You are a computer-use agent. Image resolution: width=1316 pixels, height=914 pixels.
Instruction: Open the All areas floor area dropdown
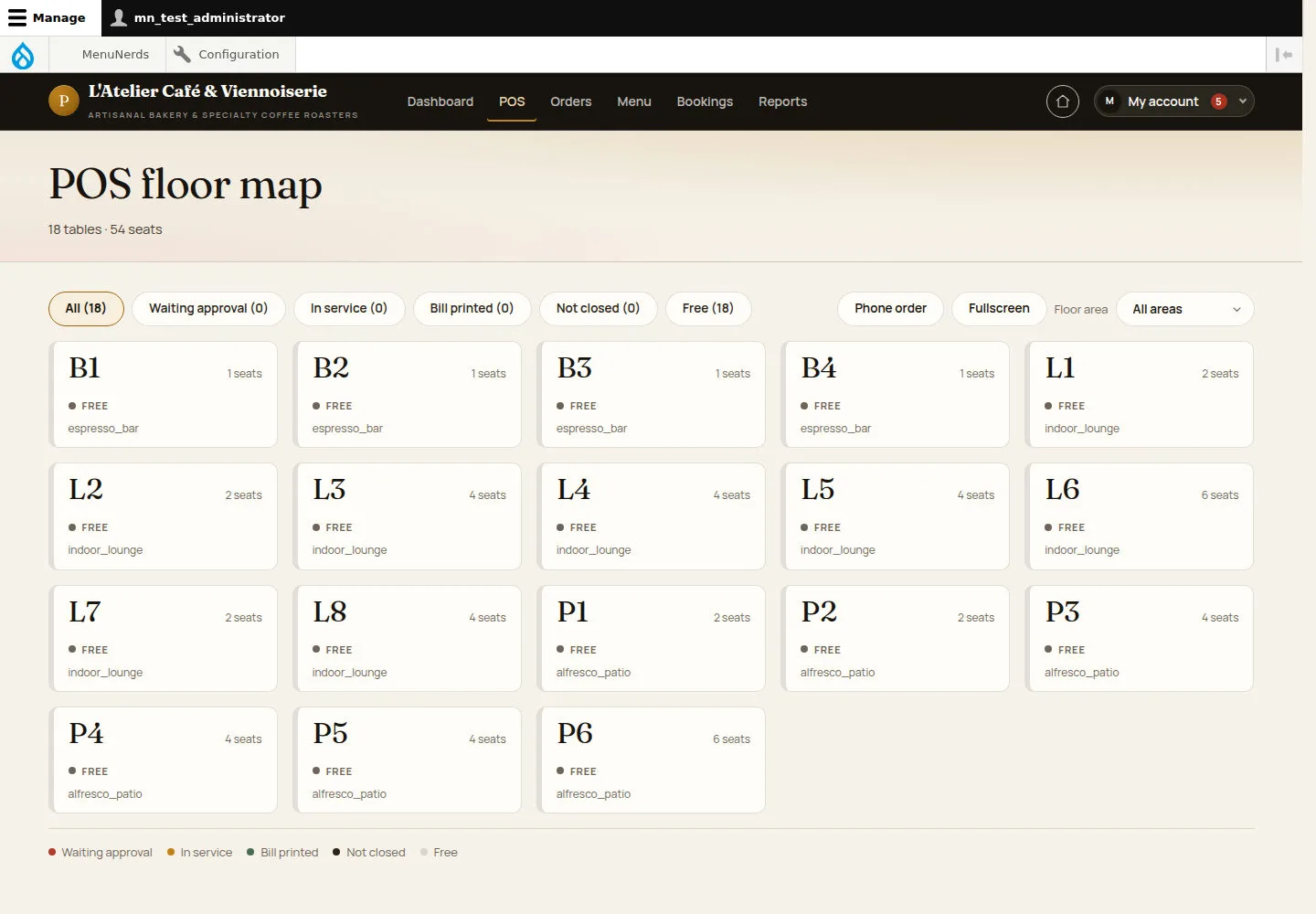1185,309
